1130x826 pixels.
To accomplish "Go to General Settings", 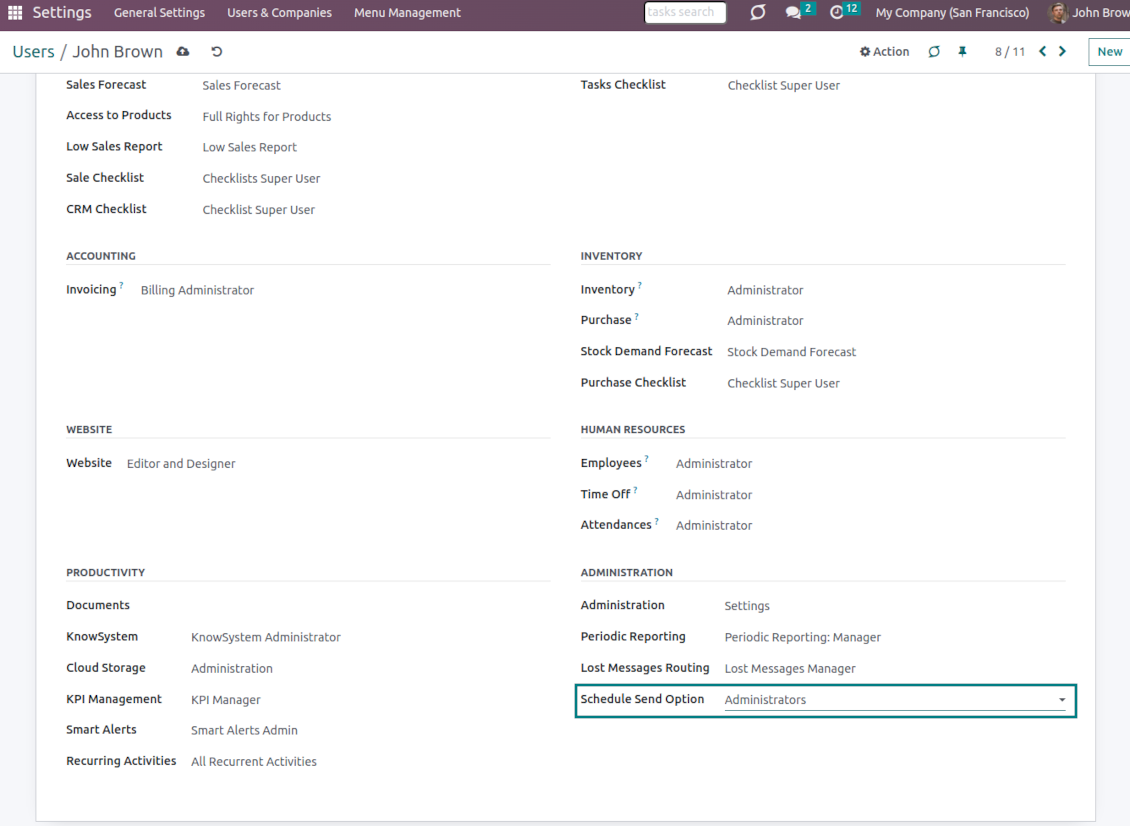I will pyautogui.click(x=159, y=13).
